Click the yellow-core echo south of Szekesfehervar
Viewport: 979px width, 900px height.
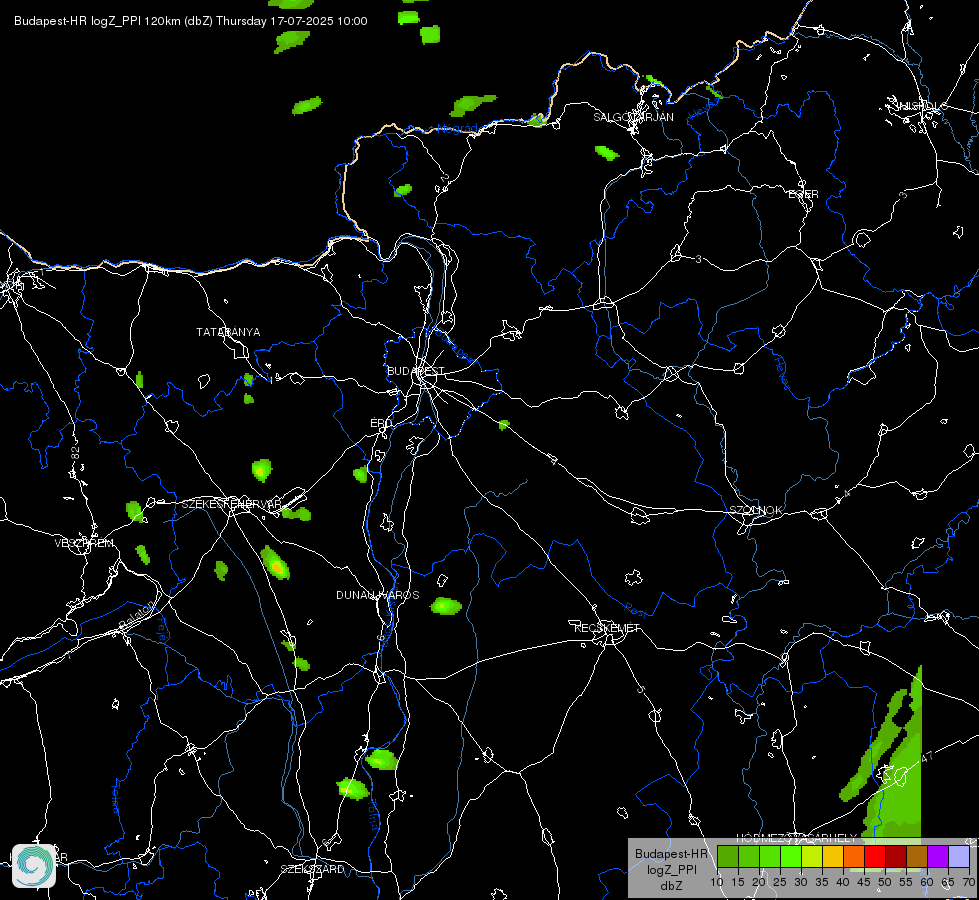pos(275,563)
